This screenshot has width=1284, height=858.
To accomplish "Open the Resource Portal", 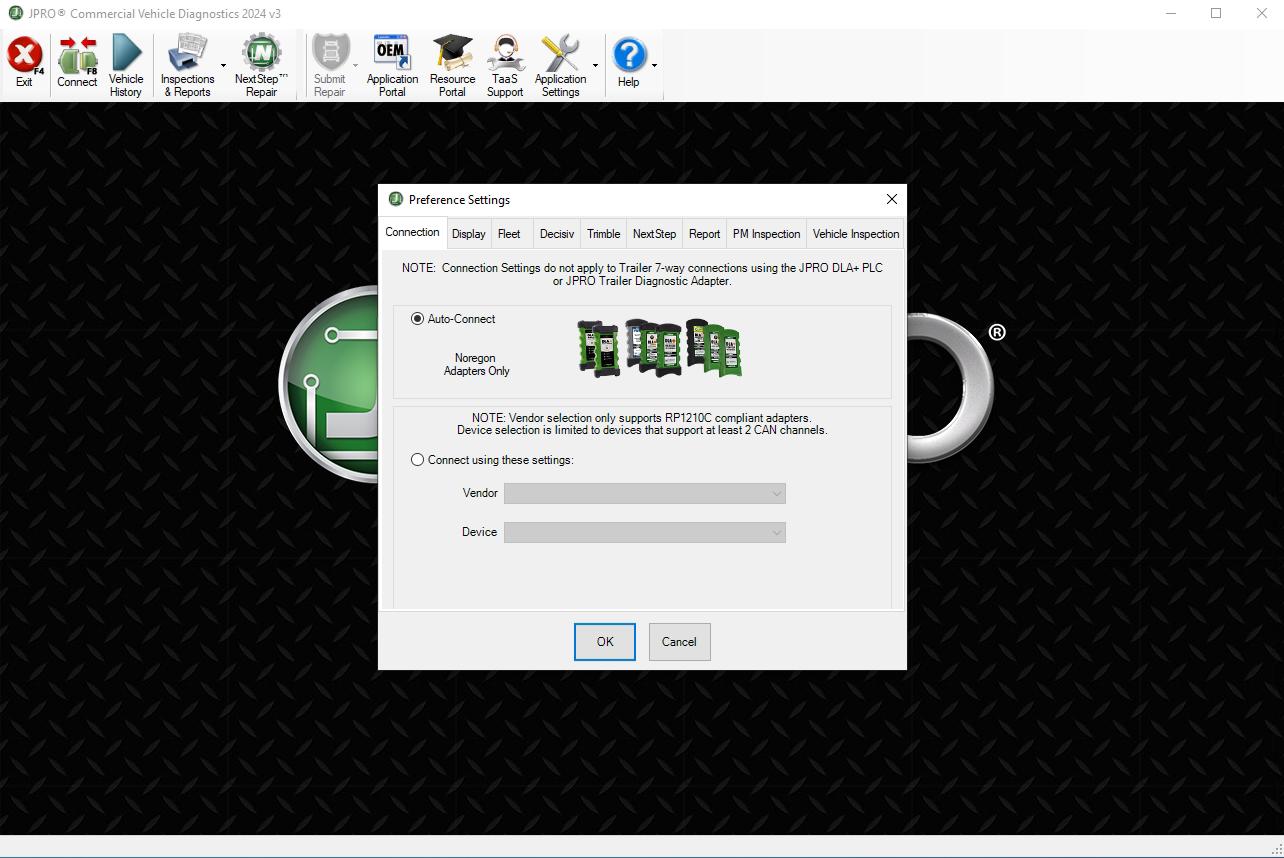I will point(451,63).
